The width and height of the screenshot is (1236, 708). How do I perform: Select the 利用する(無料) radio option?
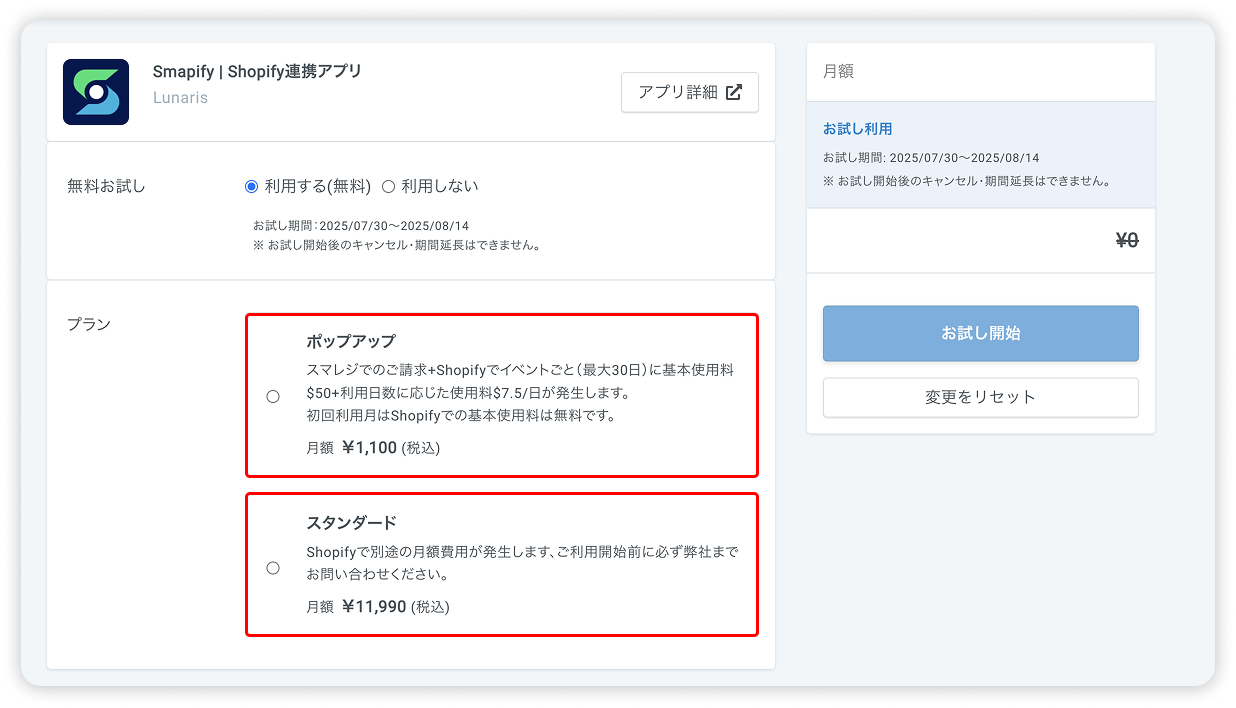(x=252, y=186)
